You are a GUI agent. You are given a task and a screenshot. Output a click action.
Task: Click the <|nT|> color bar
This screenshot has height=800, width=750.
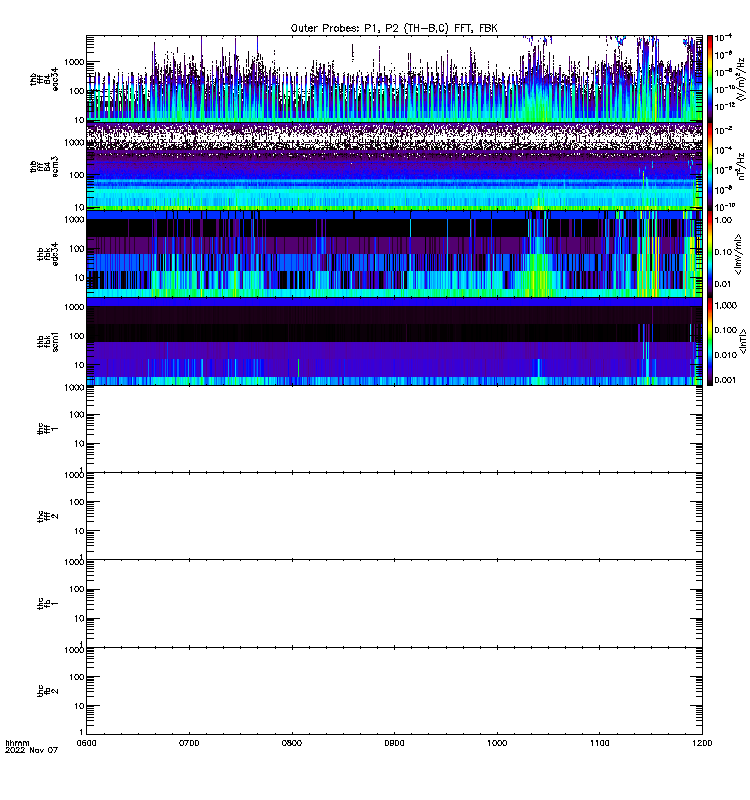(710, 341)
